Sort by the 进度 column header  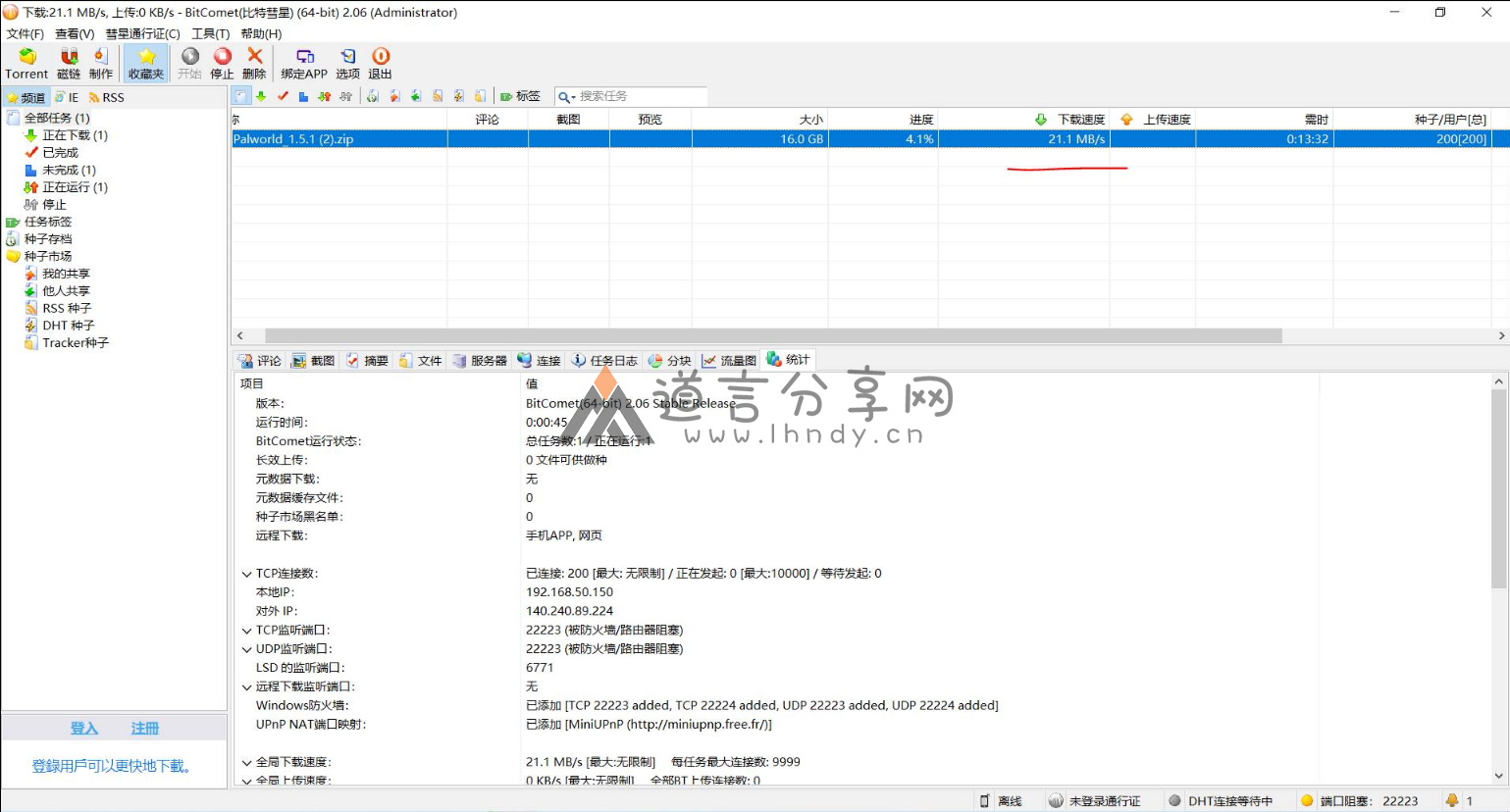point(883,120)
